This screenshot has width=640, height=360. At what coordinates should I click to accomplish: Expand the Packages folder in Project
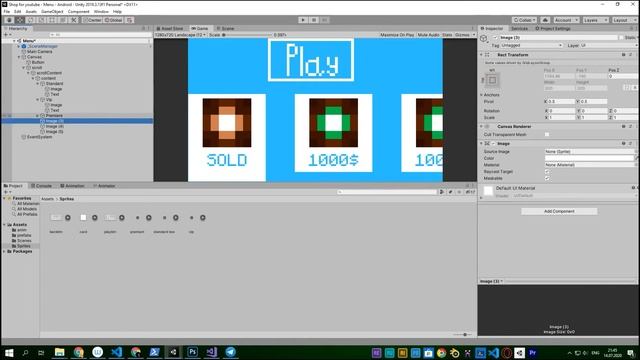click(x=4, y=251)
